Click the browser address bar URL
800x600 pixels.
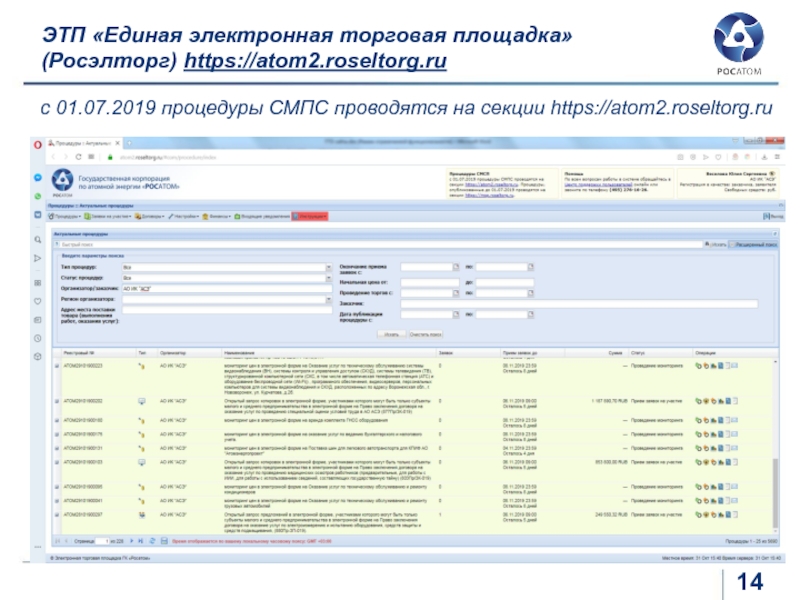168,158
